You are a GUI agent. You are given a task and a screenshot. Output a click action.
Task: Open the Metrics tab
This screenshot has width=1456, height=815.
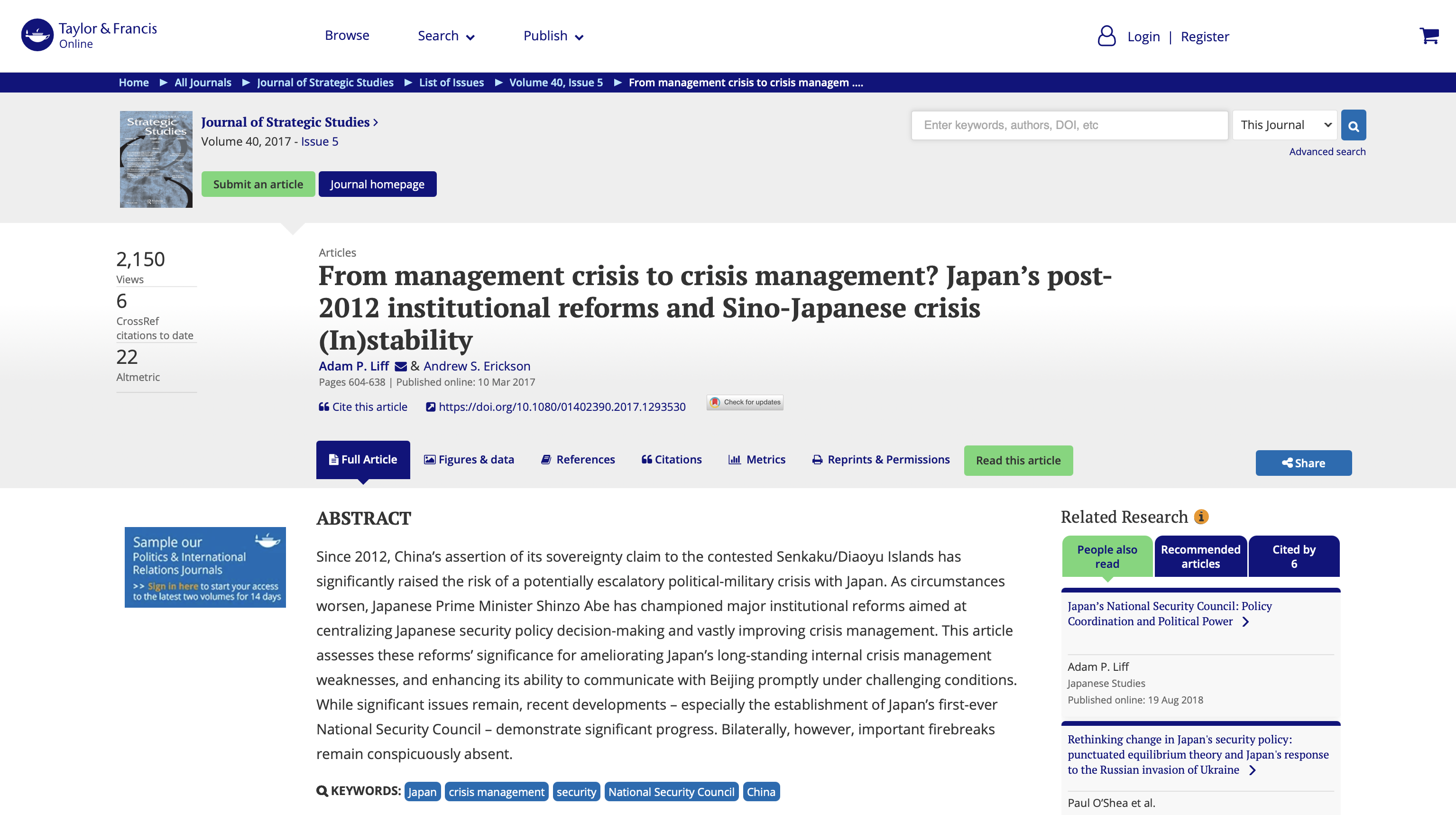tap(757, 460)
